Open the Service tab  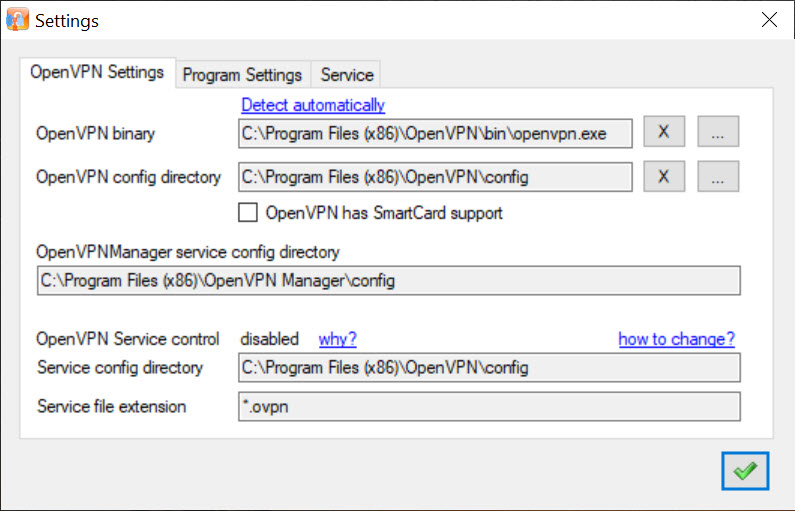[347, 75]
